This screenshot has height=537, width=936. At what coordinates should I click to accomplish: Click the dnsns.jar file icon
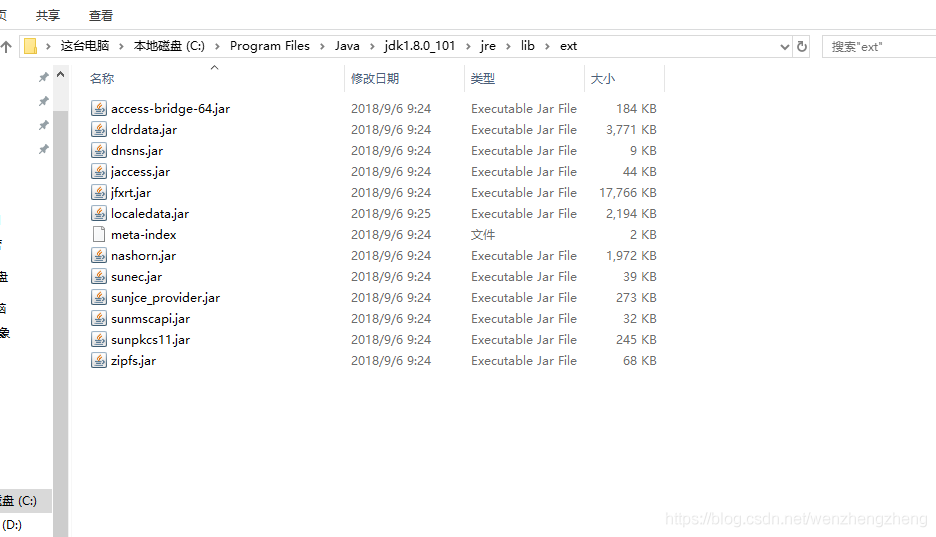click(x=99, y=150)
